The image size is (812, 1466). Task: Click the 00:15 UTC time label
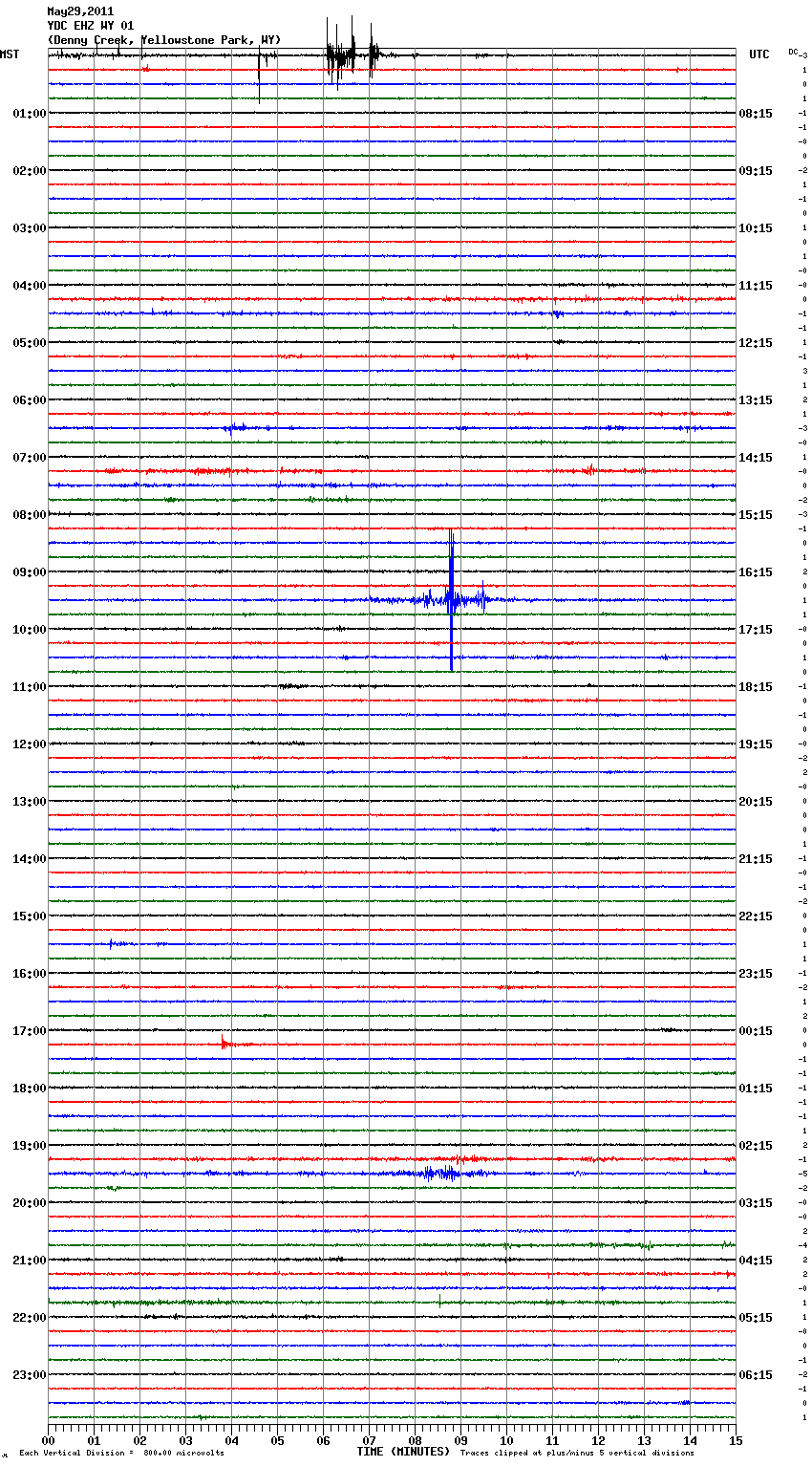pyautogui.click(x=756, y=1031)
